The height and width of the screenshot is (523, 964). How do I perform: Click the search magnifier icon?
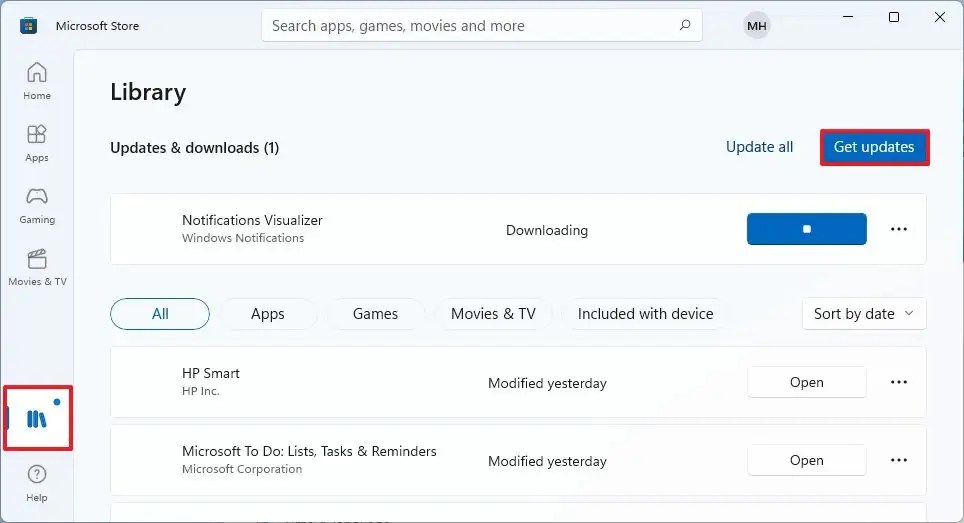coord(685,25)
